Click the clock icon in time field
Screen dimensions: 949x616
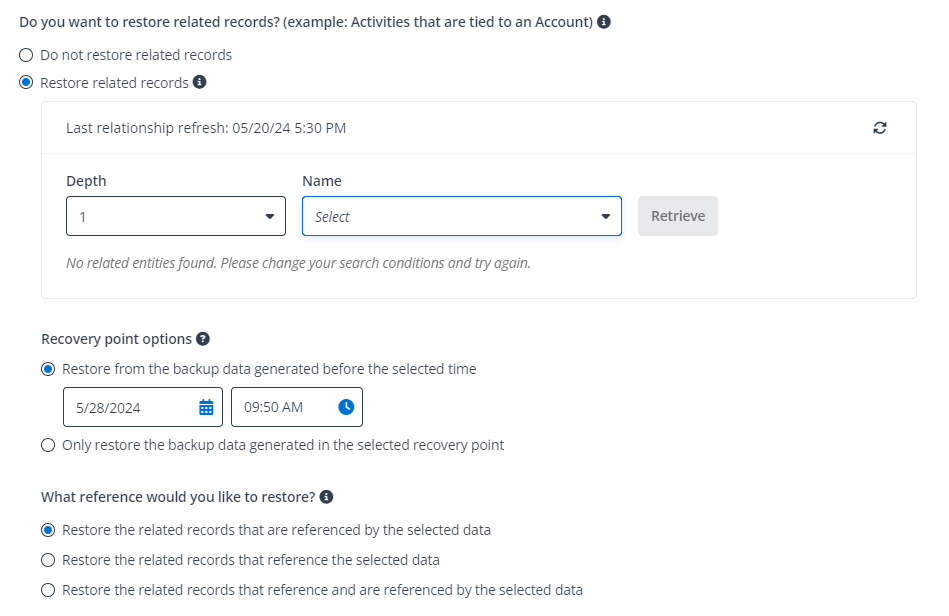(346, 407)
